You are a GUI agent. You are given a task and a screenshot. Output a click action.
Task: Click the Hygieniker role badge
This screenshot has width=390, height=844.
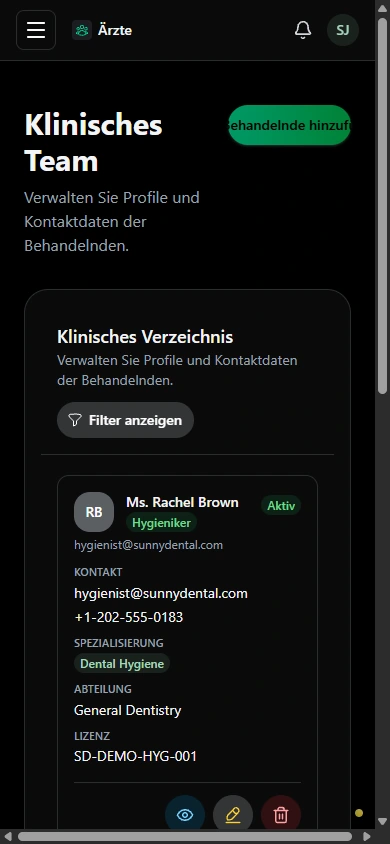pos(161,522)
